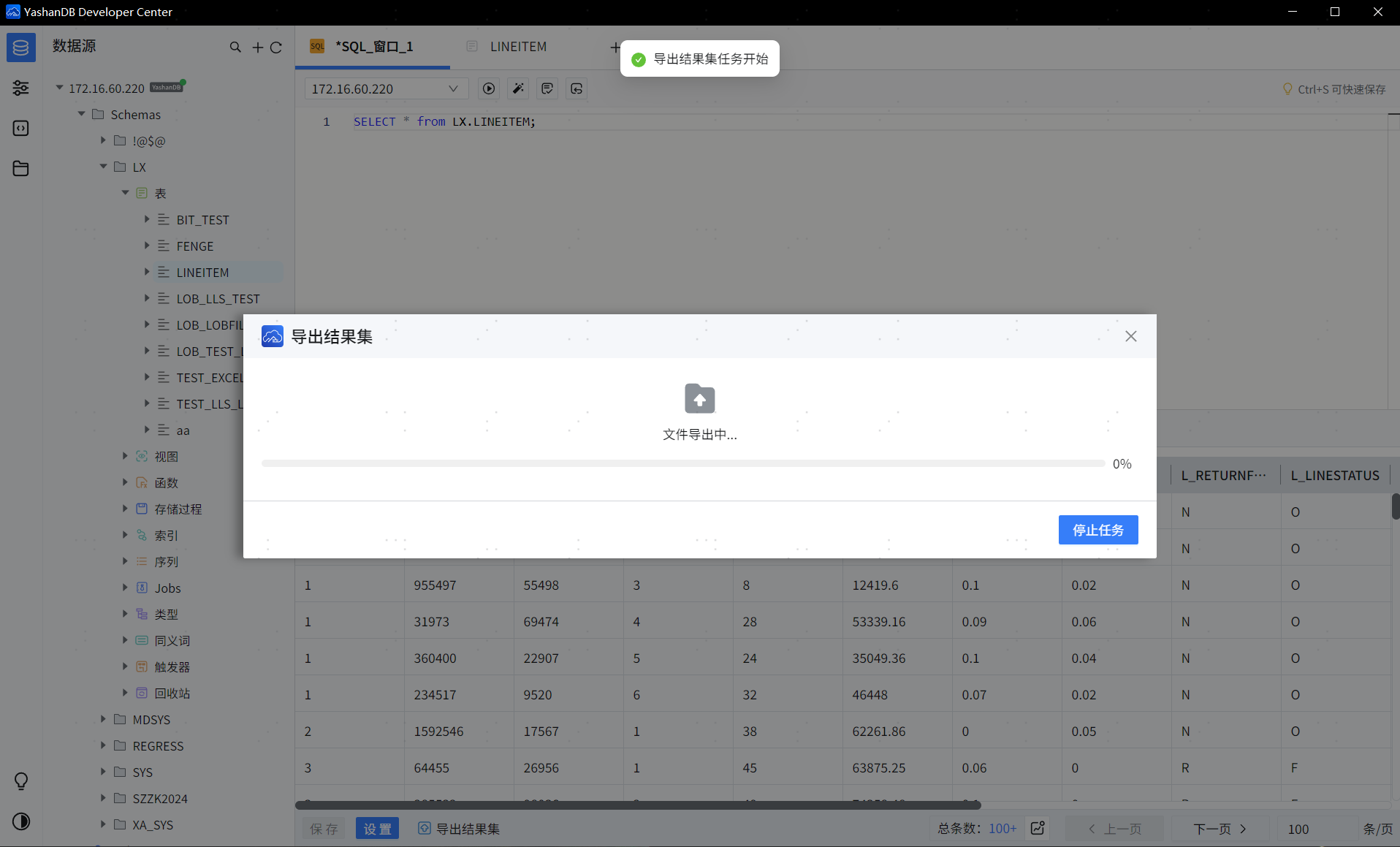Select the LINEITEM table in tree

pyautogui.click(x=202, y=272)
